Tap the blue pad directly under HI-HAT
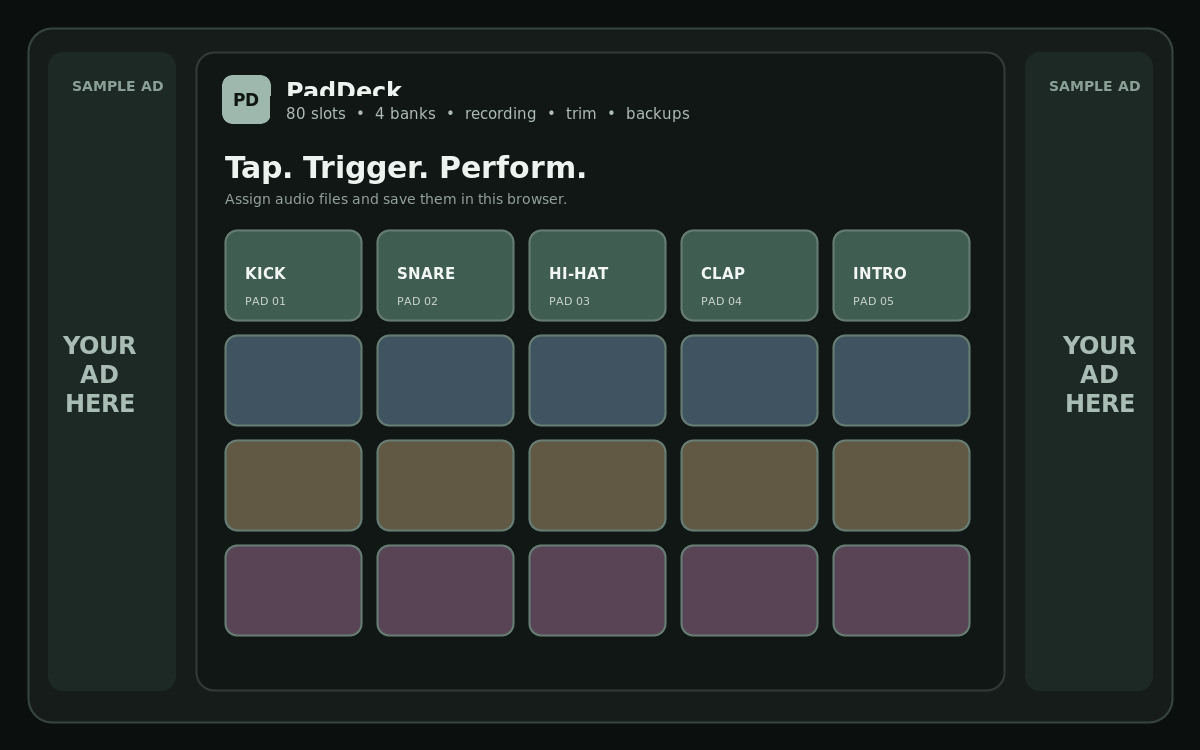Viewport: 1200px width, 750px height. pyautogui.click(x=597, y=380)
